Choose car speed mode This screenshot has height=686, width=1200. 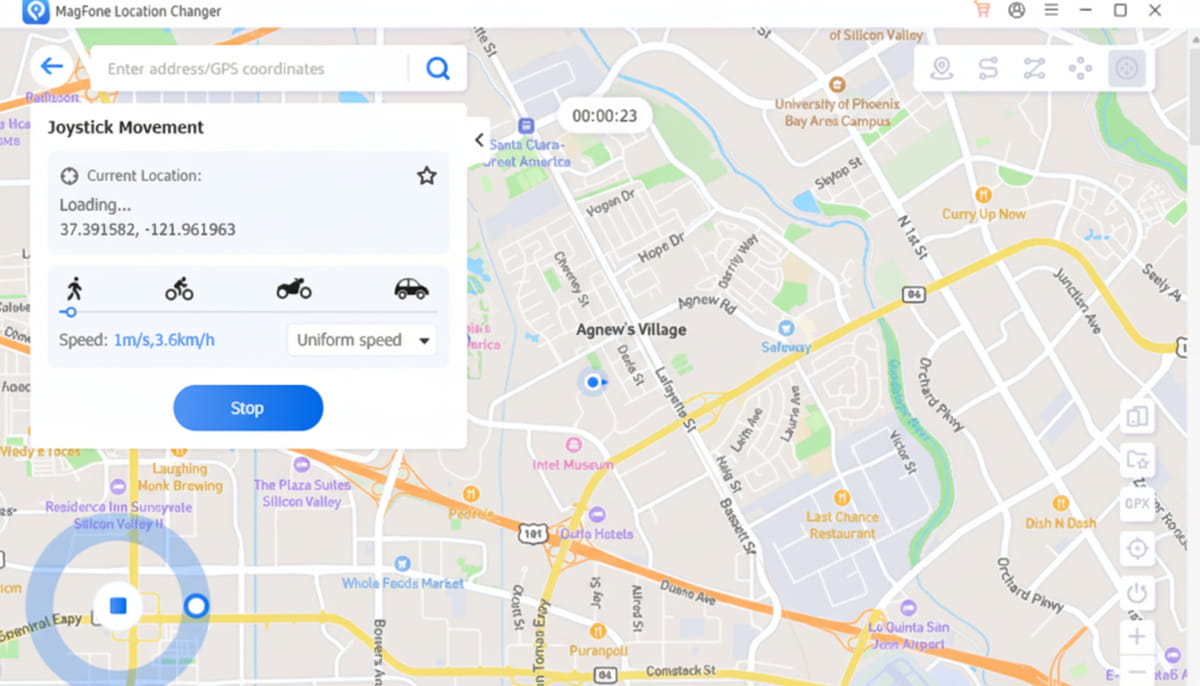[x=411, y=290]
